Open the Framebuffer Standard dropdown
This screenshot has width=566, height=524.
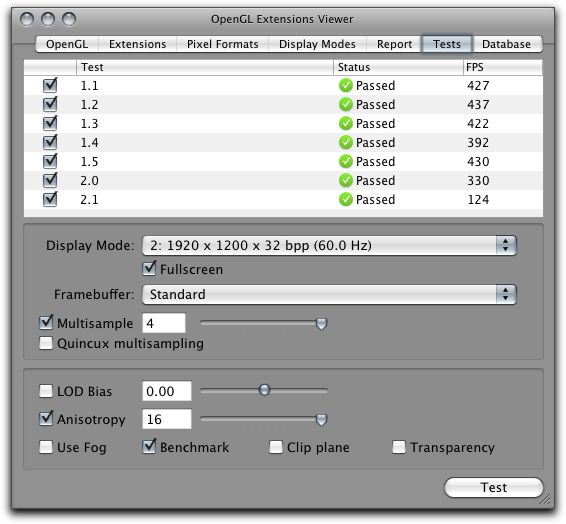click(x=329, y=294)
